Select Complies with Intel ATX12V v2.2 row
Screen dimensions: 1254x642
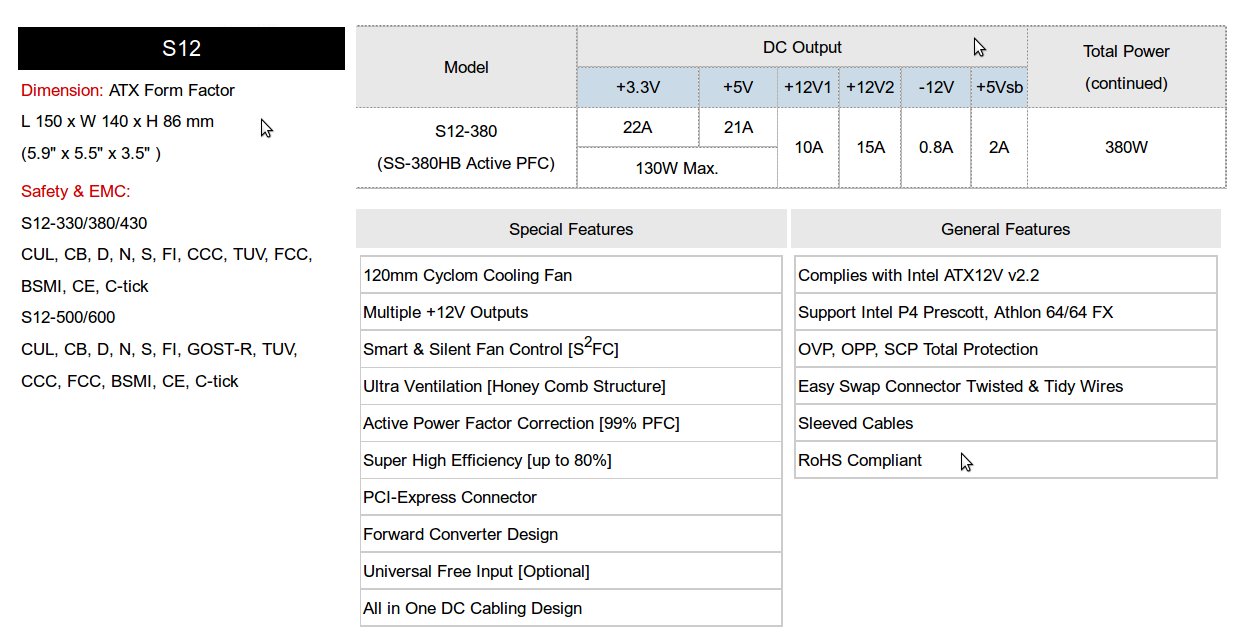[1006, 275]
